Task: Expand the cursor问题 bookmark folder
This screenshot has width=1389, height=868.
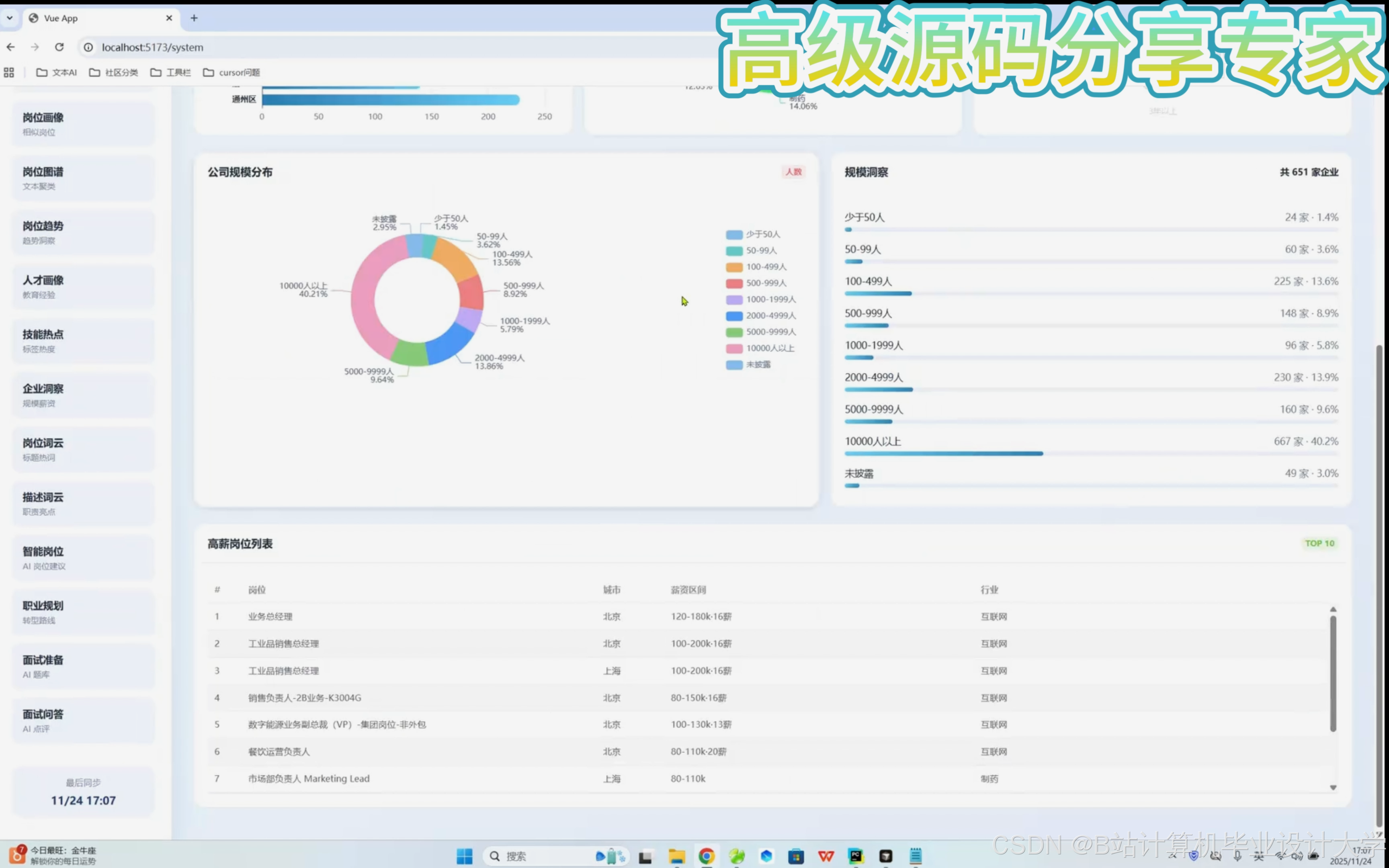Action: click(x=231, y=72)
